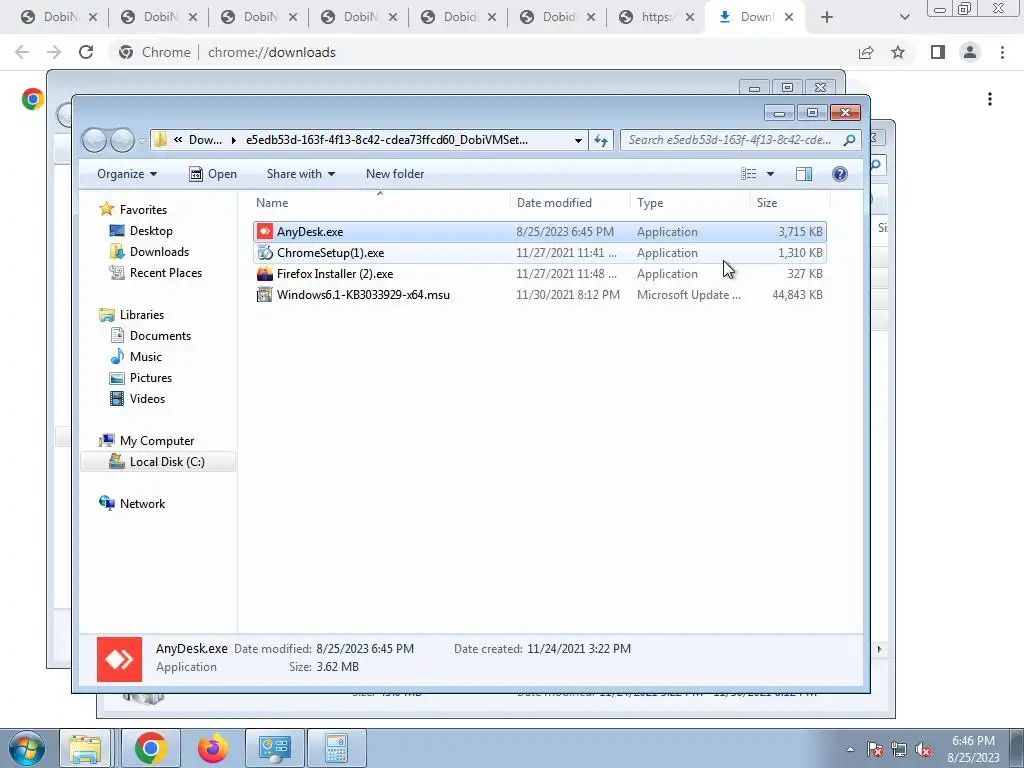Open Desktop in Favorites

[x=151, y=231]
